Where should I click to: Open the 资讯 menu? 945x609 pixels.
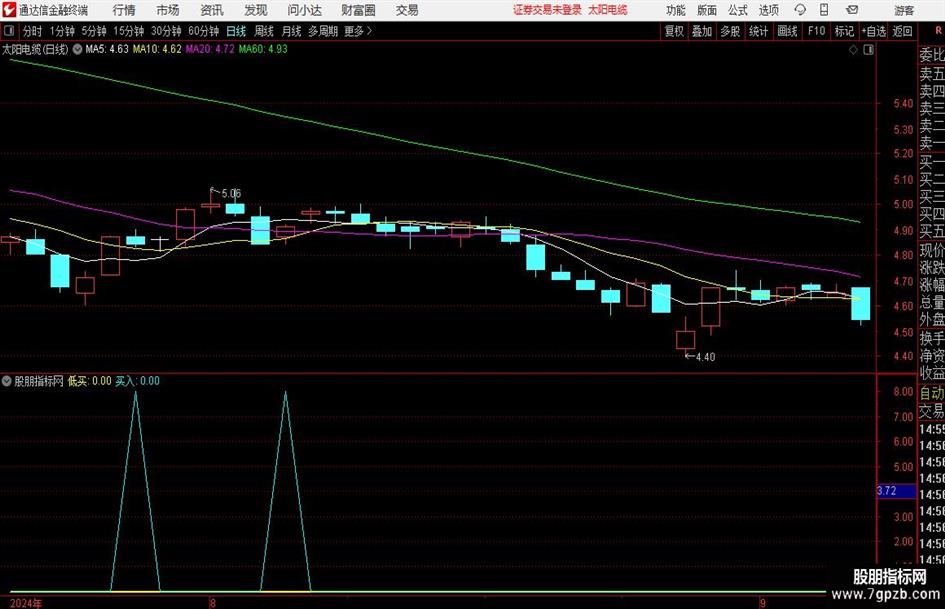[212, 10]
